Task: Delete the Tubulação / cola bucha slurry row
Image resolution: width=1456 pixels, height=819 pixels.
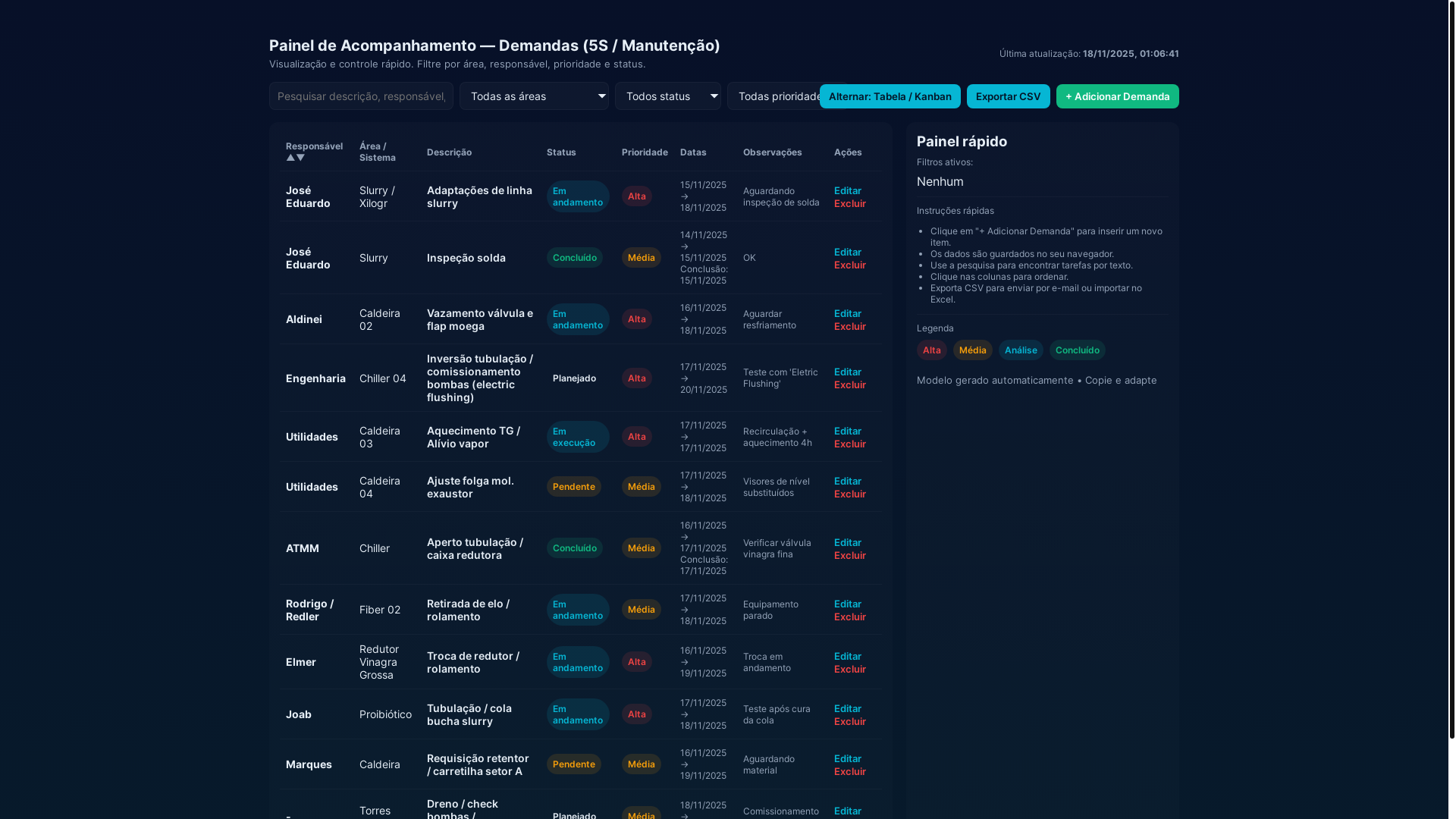Action: [850, 721]
